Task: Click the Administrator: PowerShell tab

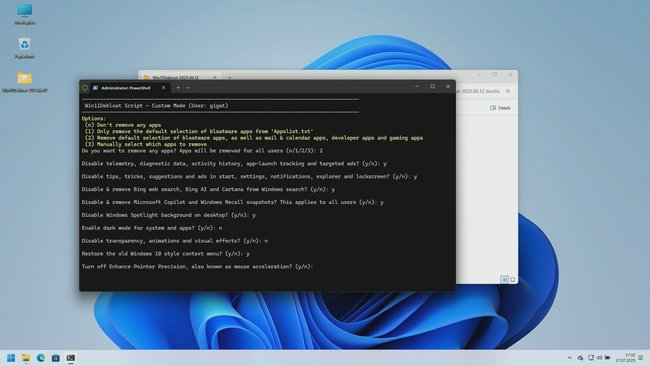Action: [126, 88]
